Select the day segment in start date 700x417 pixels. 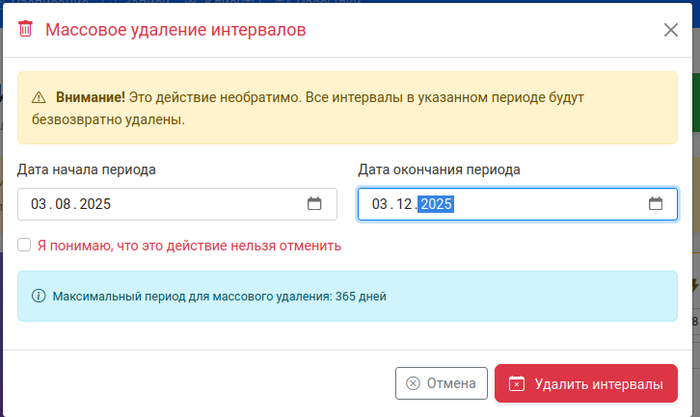[x=39, y=204]
